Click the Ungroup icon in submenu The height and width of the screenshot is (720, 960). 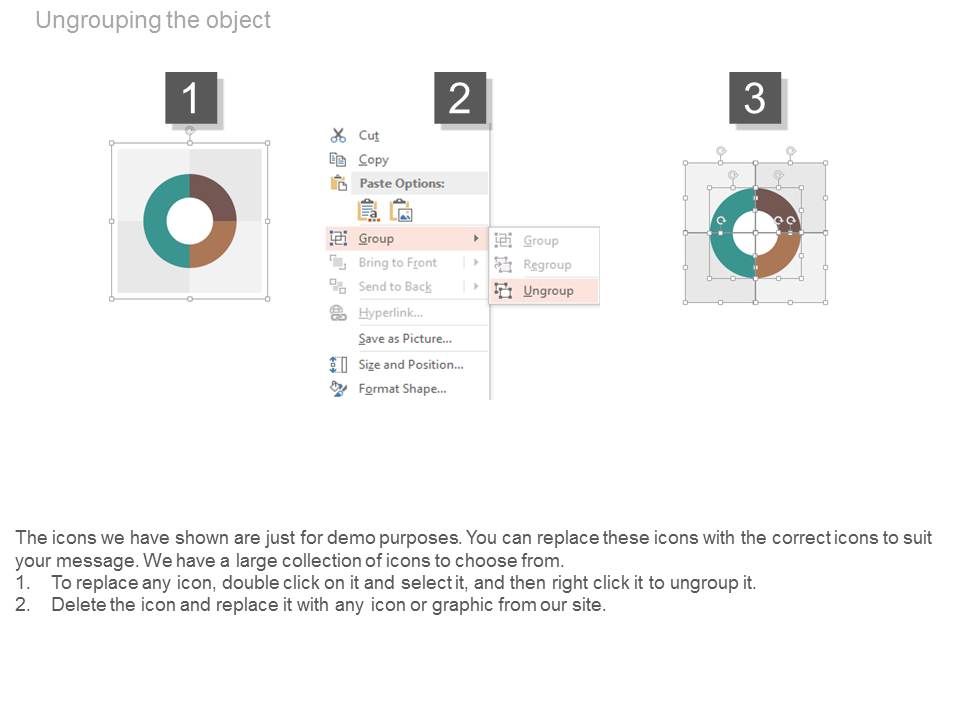tap(503, 291)
